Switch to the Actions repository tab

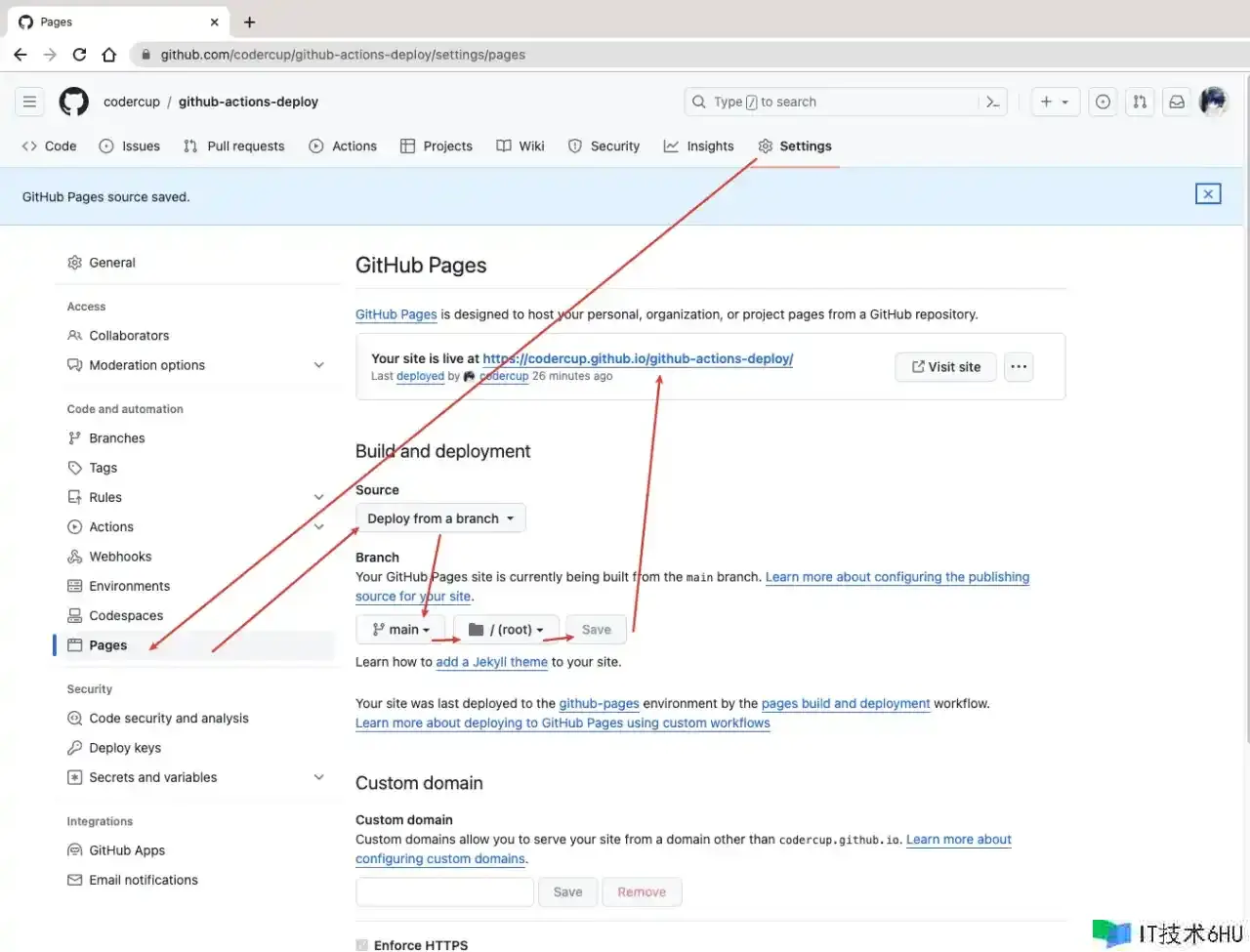(343, 146)
